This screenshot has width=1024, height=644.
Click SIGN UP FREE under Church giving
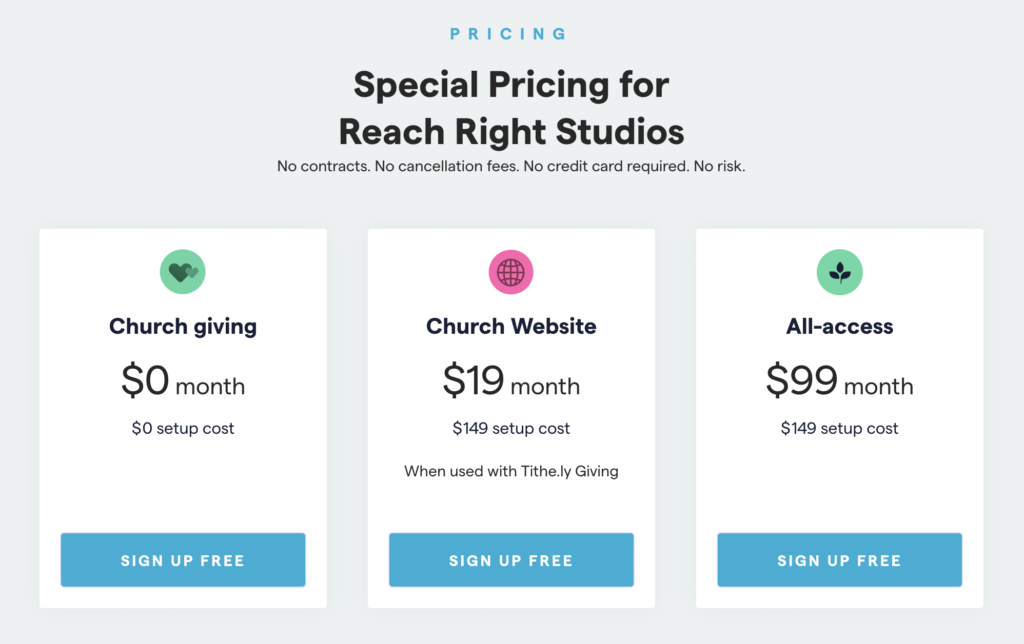pos(183,560)
